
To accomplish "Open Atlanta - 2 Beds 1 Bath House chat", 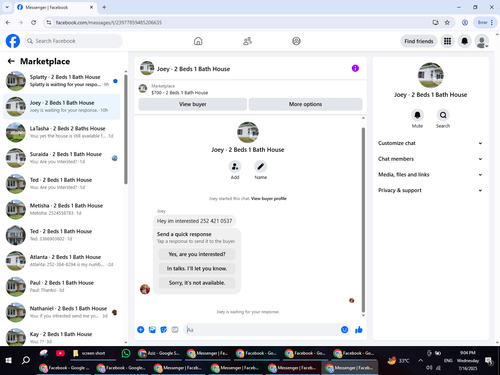I will (62, 260).
